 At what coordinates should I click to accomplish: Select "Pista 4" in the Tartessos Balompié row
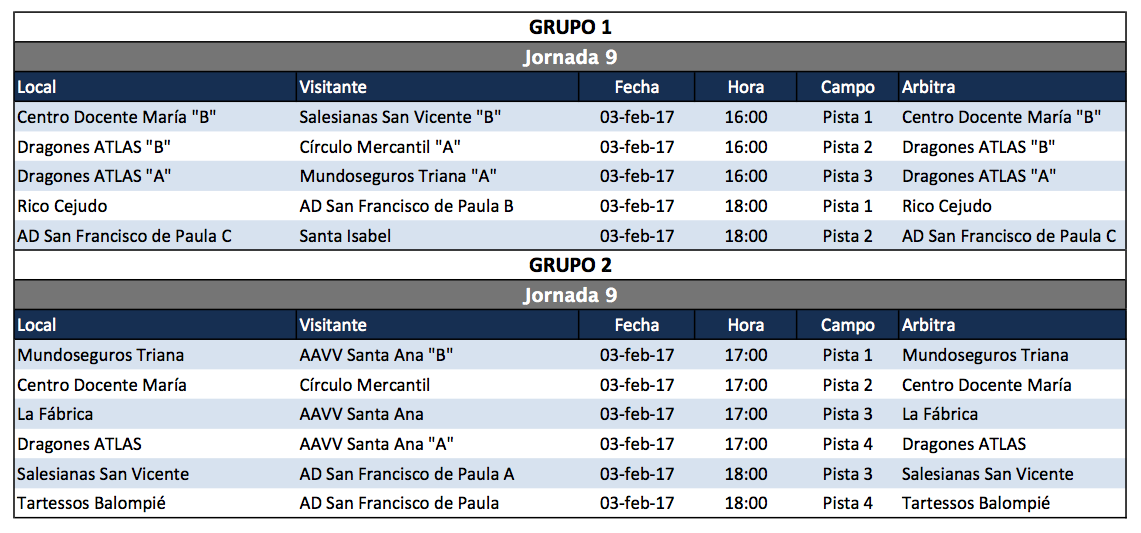[x=847, y=503]
